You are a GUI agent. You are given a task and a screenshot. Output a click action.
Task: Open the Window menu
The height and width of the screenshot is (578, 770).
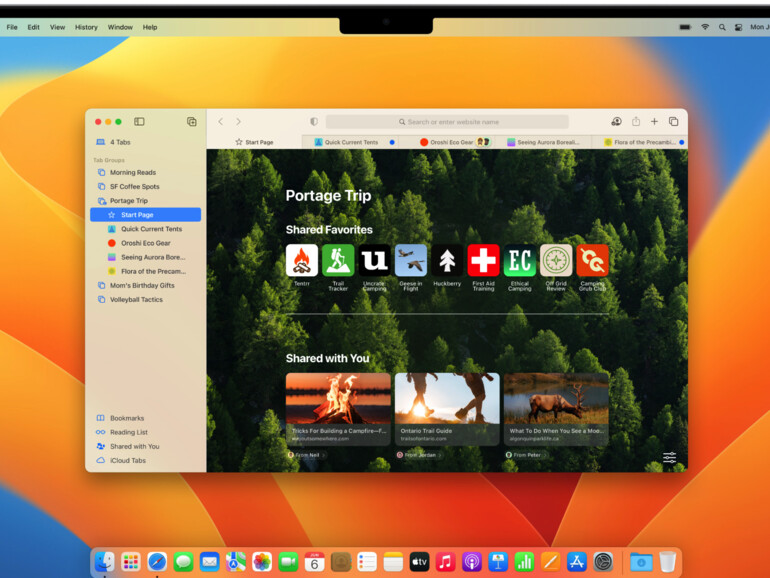120,27
